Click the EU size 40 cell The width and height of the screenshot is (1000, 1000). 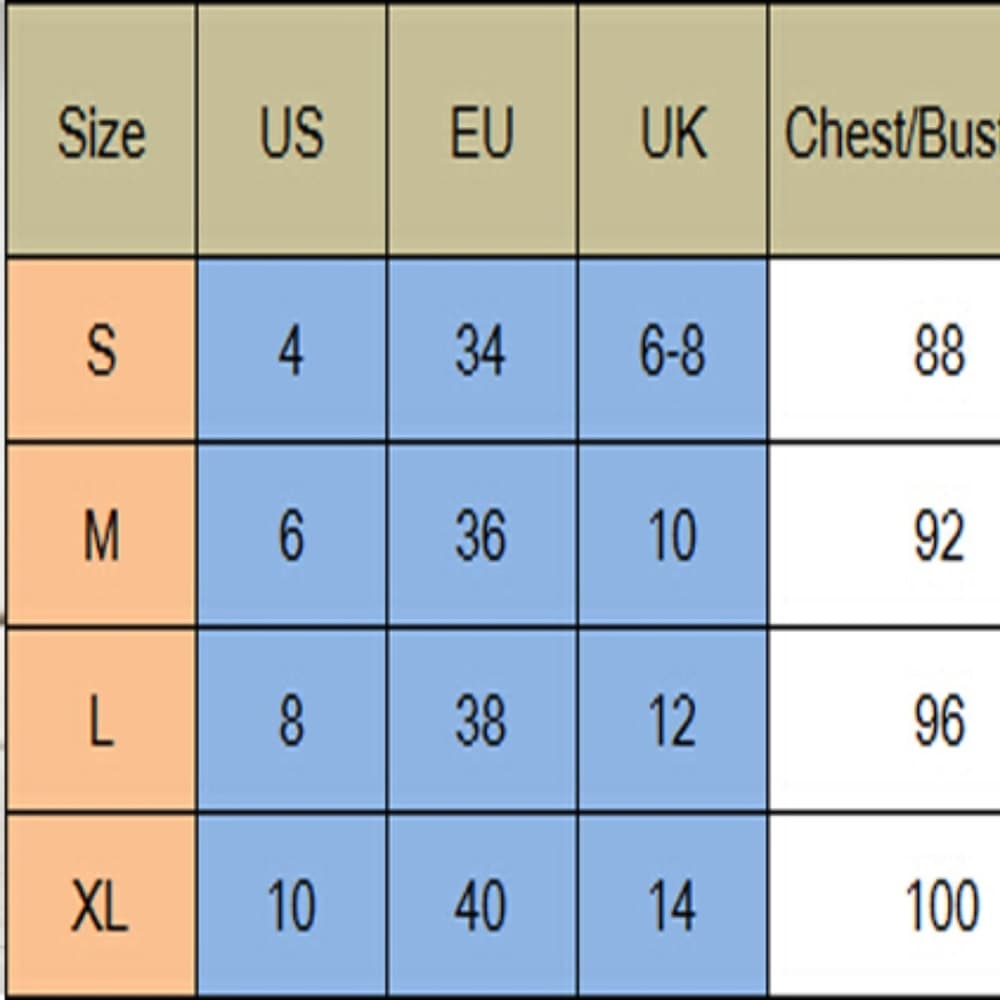tap(482, 904)
